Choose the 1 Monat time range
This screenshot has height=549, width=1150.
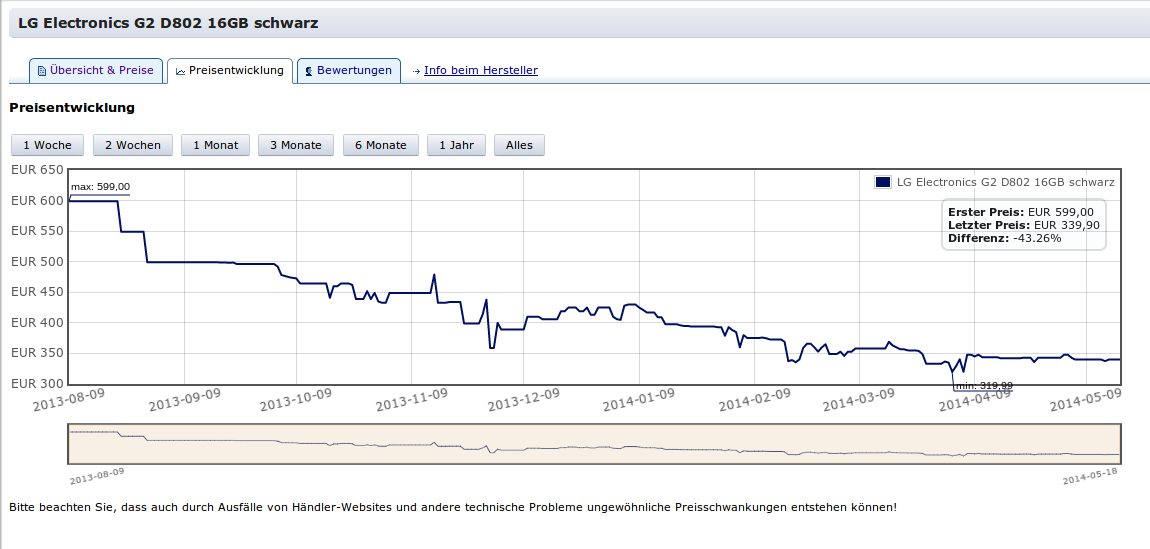click(x=216, y=145)
